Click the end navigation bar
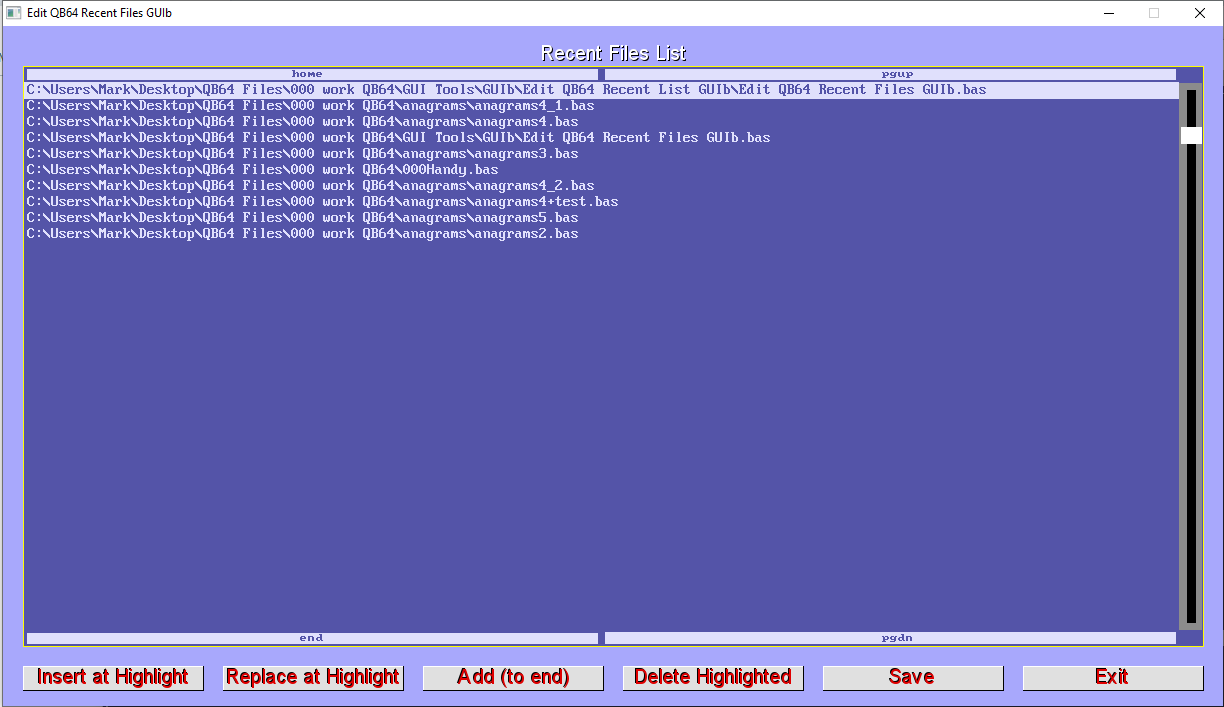 pos(312,638)
